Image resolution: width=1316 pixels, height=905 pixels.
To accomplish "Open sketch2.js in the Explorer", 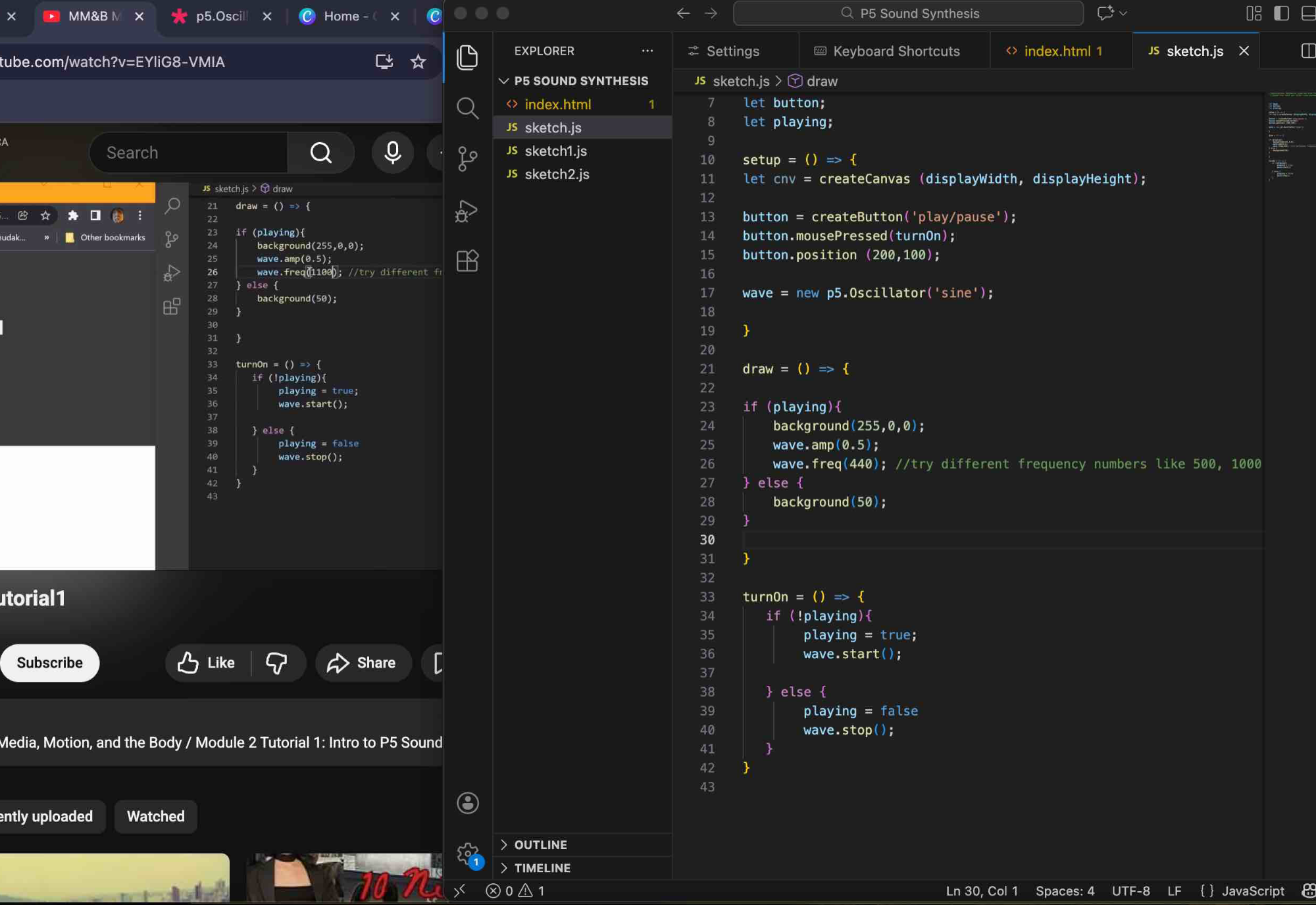I will (x=582, y=174).
